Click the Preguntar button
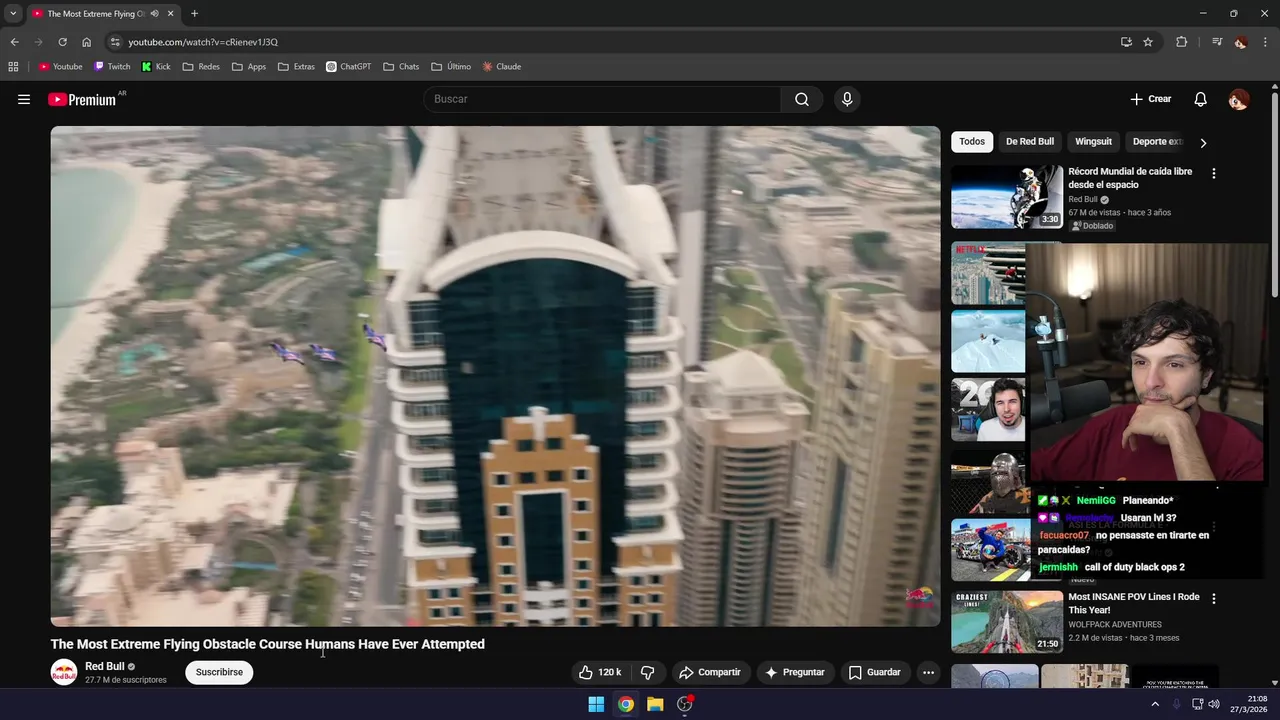Image resolution: width=1280 pixels, height=720 pixels. tap(795, 672)
